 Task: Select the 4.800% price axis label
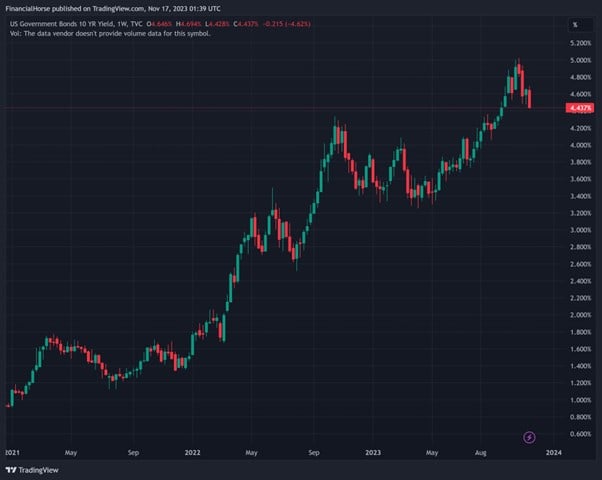coord(580,77)
